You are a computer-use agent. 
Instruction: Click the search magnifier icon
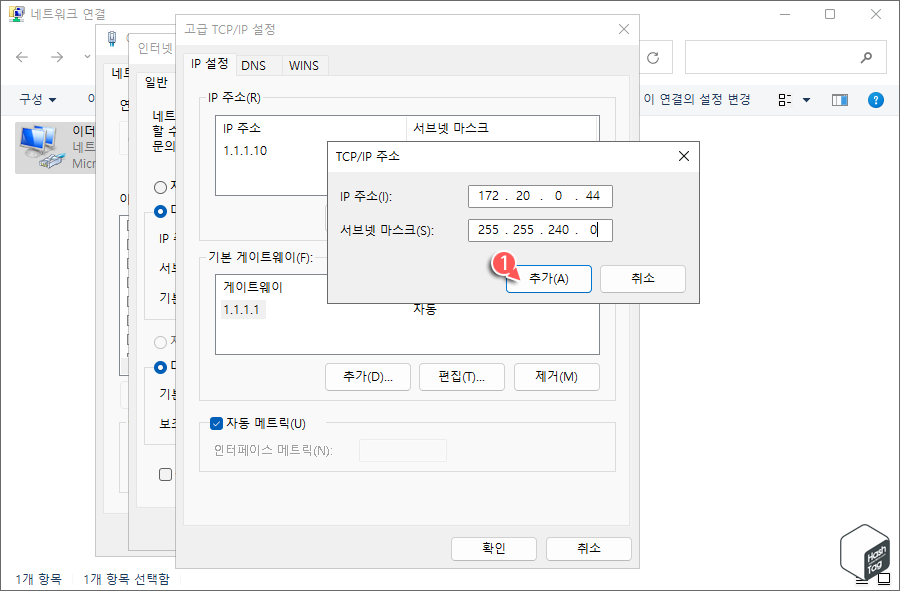[x=864, y=56]
